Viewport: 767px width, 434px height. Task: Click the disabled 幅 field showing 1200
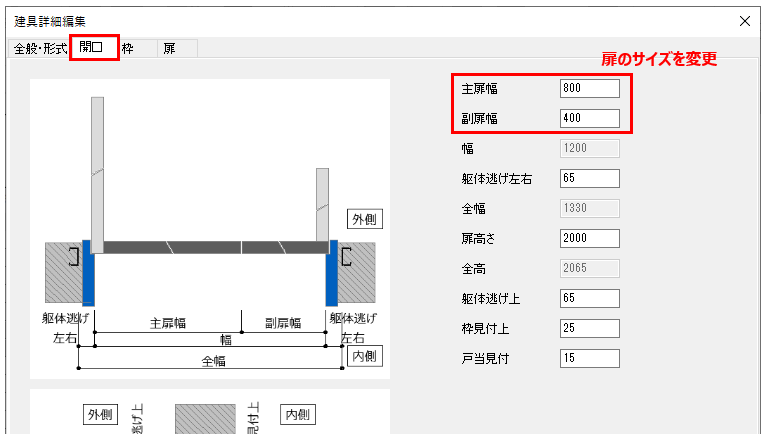pyautogui.click(x=589, y=148)
